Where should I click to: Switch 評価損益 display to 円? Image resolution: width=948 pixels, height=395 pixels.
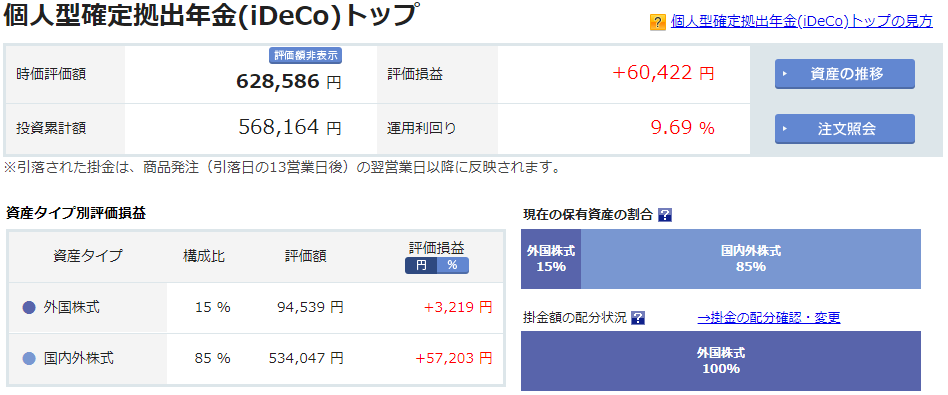pos(421,266)
